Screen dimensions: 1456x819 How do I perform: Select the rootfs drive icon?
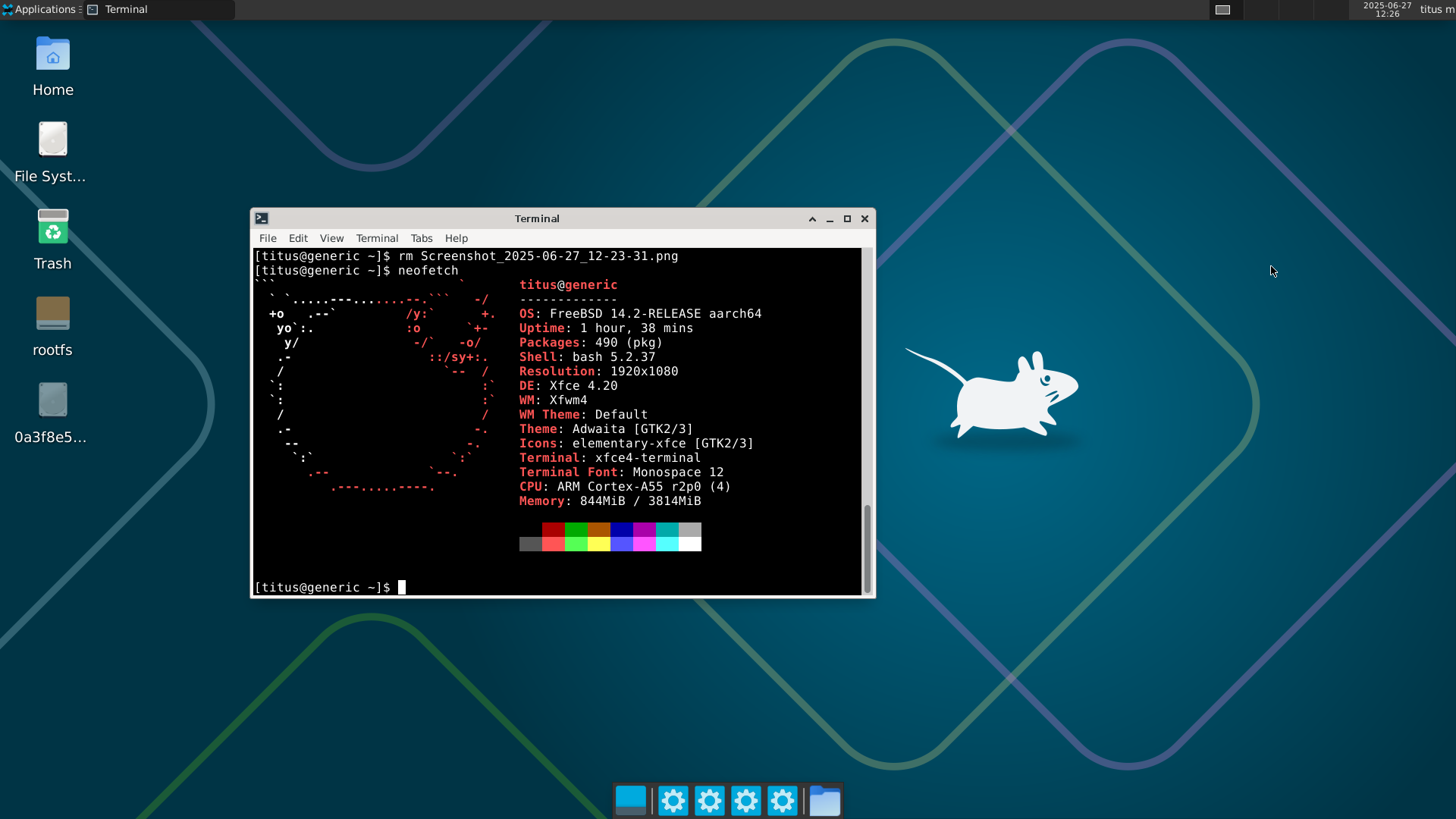coord(53,313)
